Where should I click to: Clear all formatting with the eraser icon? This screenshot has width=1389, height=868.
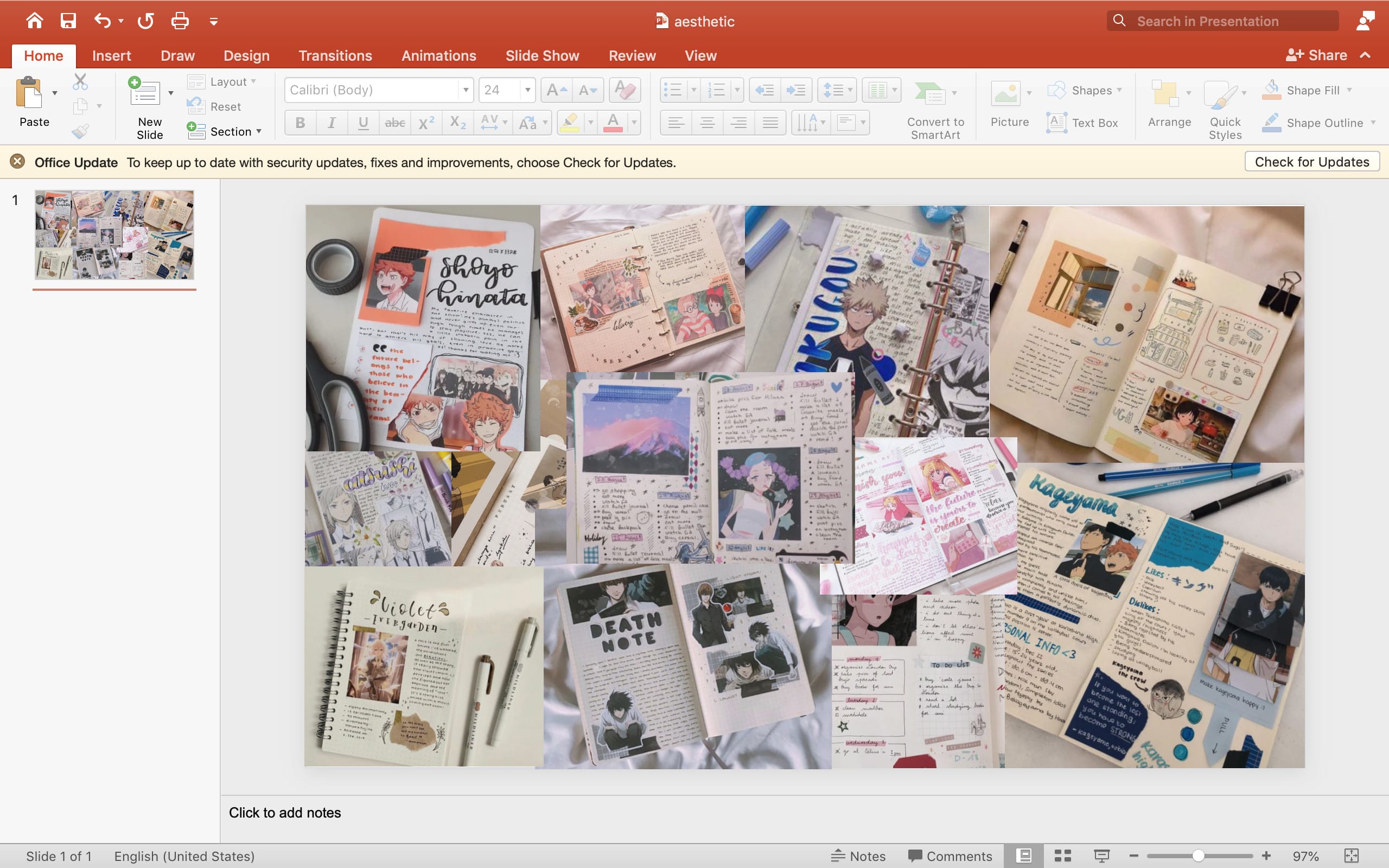pyautogui.click(x=625, y=90)
